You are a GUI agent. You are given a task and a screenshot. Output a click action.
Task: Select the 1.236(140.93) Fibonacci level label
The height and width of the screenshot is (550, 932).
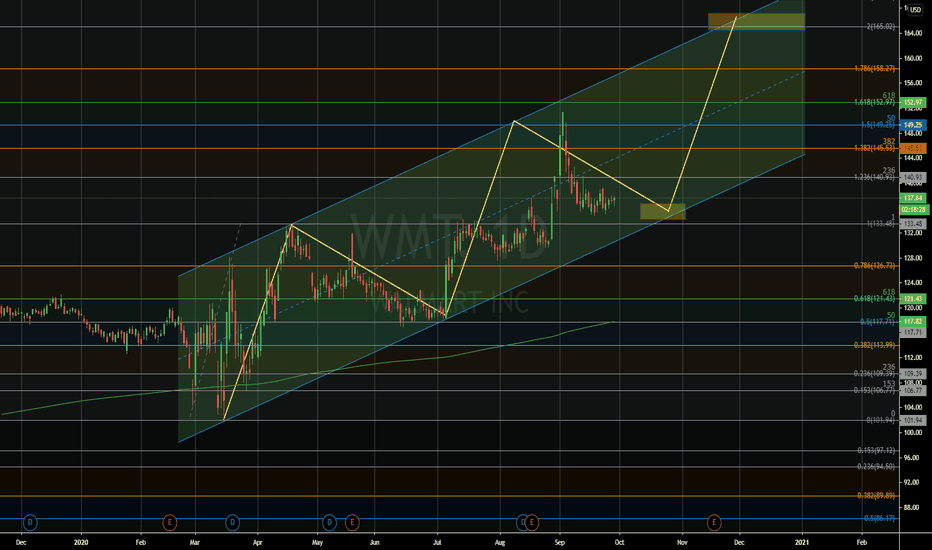point(874,177)
